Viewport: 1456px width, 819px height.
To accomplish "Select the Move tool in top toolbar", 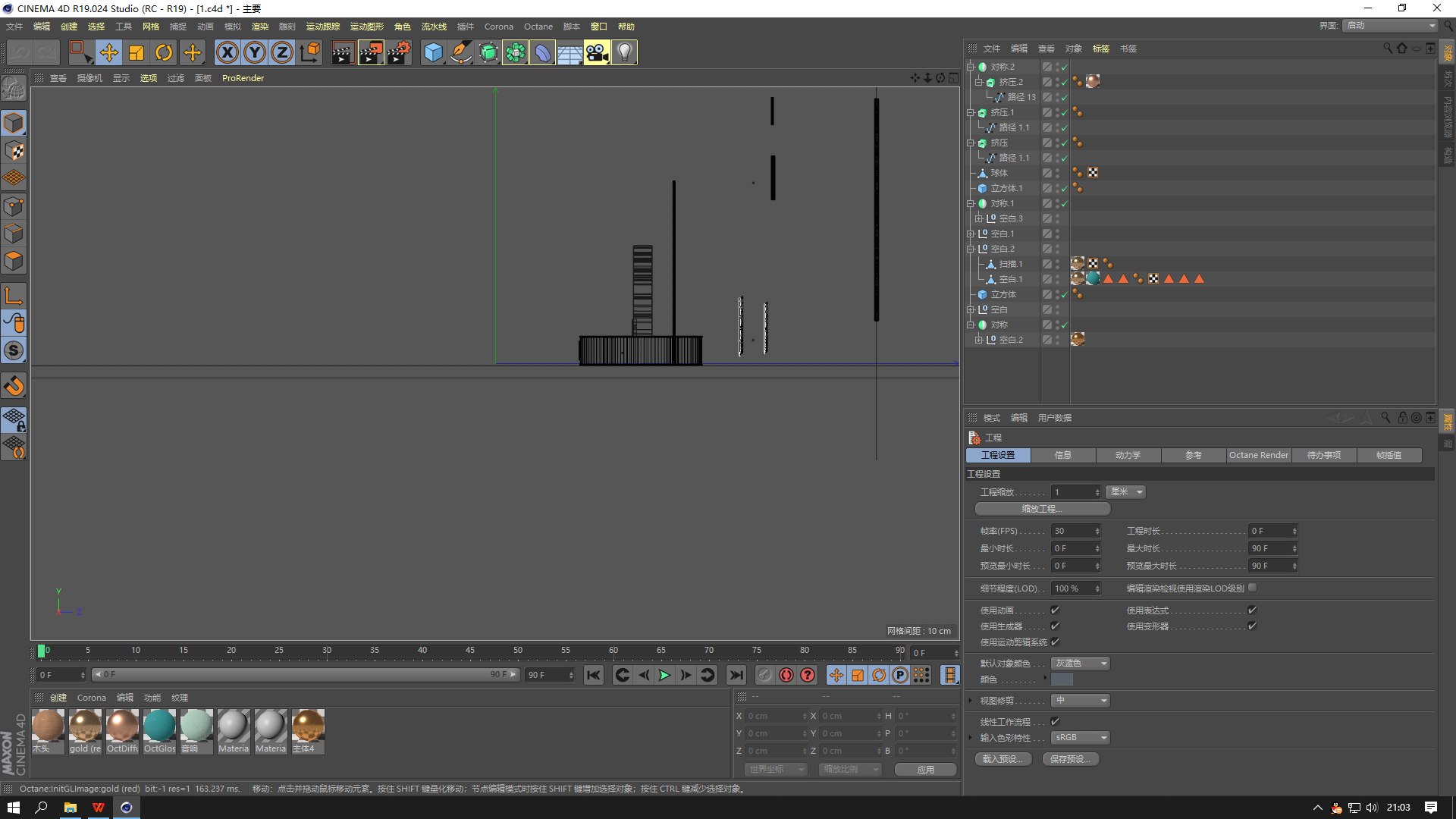I will point(109,52).
